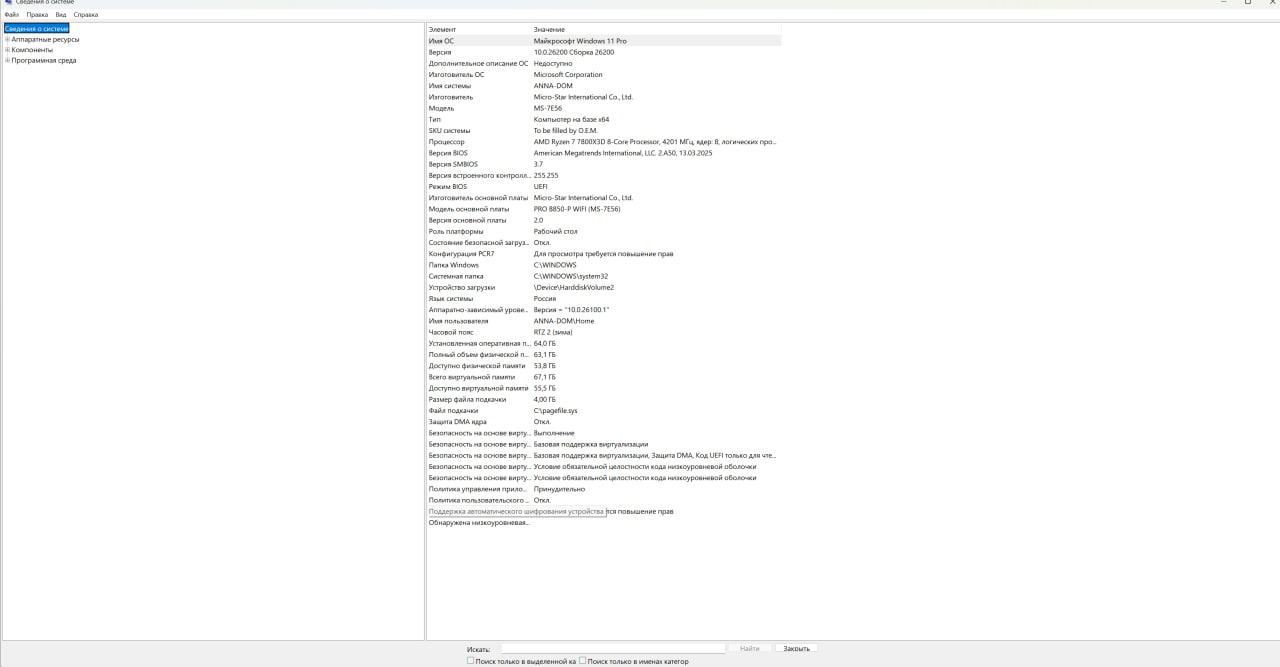Screen dimensions: 1280x667
Task: Select the Версия основной платы row
Action: pyautogui.click(x=604, y=220)
